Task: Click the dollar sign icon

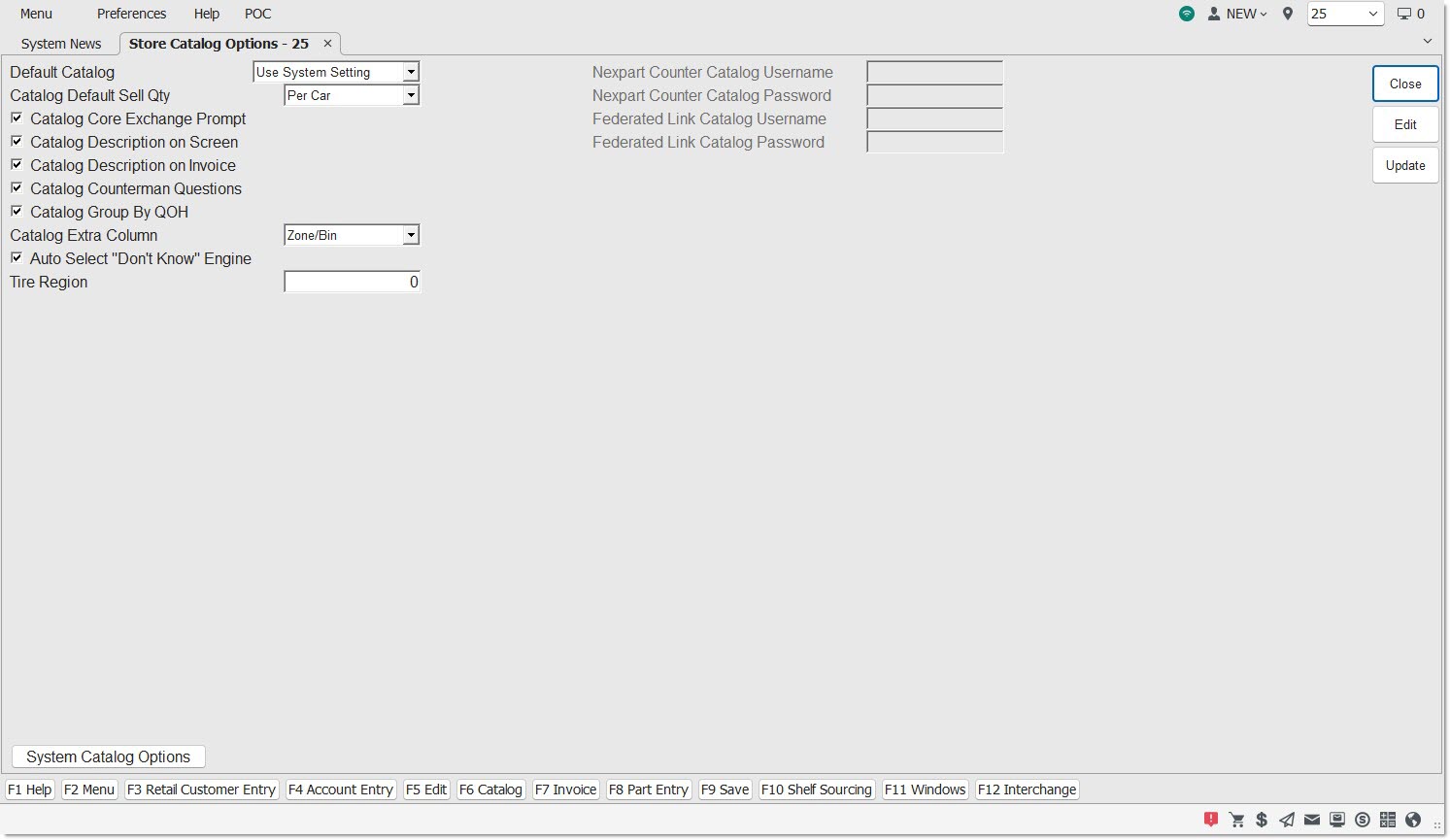Action: point(1262,820)
